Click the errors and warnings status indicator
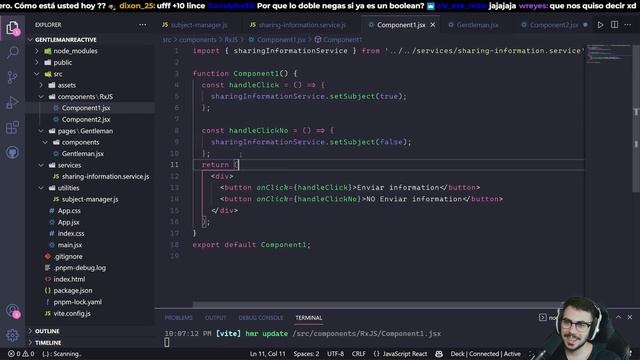Image resolution: width=640 pixels, height=360 pixels. coord(21,354)
